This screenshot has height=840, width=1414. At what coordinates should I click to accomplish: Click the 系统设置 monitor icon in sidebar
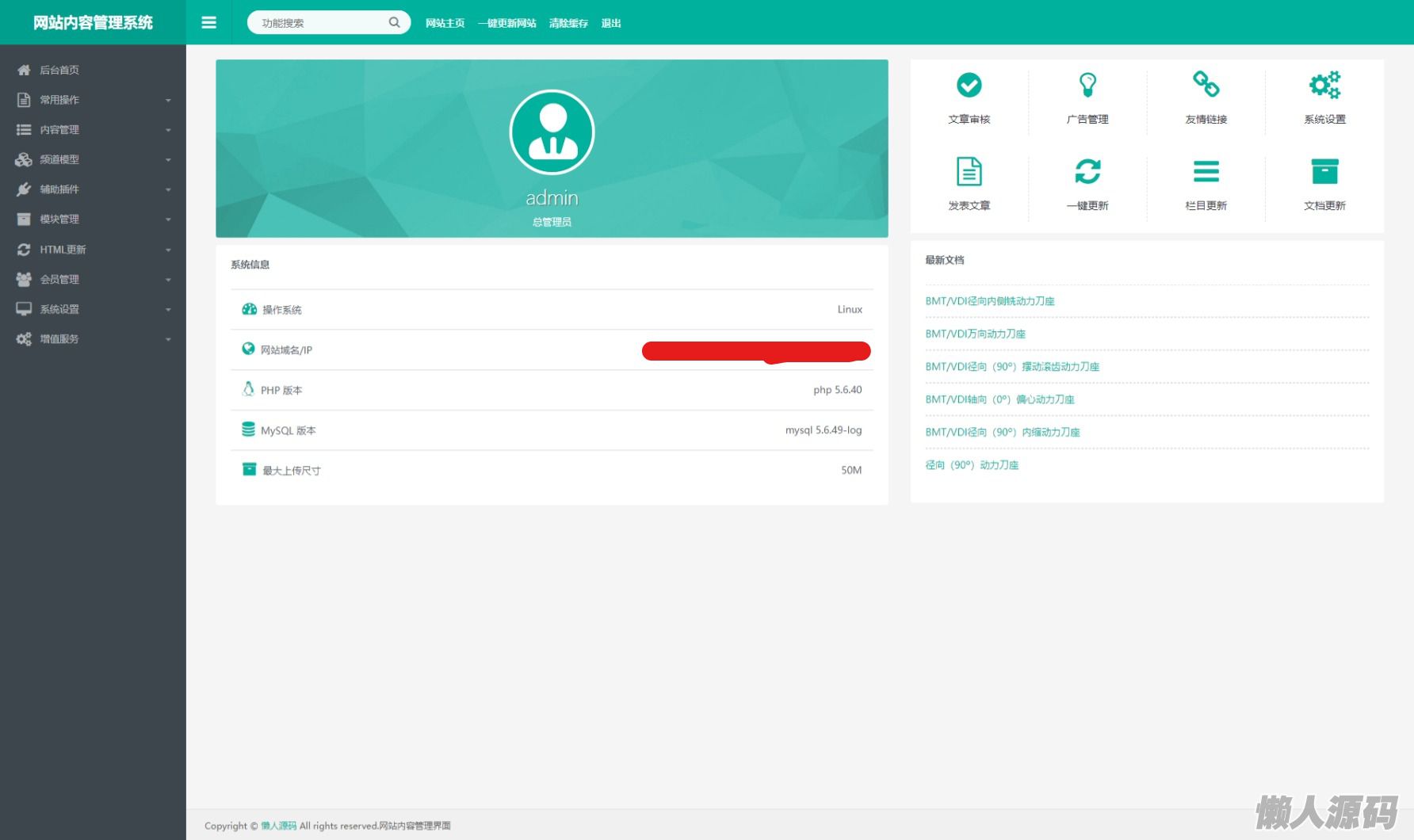pyautogui.click(x=24, y=309)
